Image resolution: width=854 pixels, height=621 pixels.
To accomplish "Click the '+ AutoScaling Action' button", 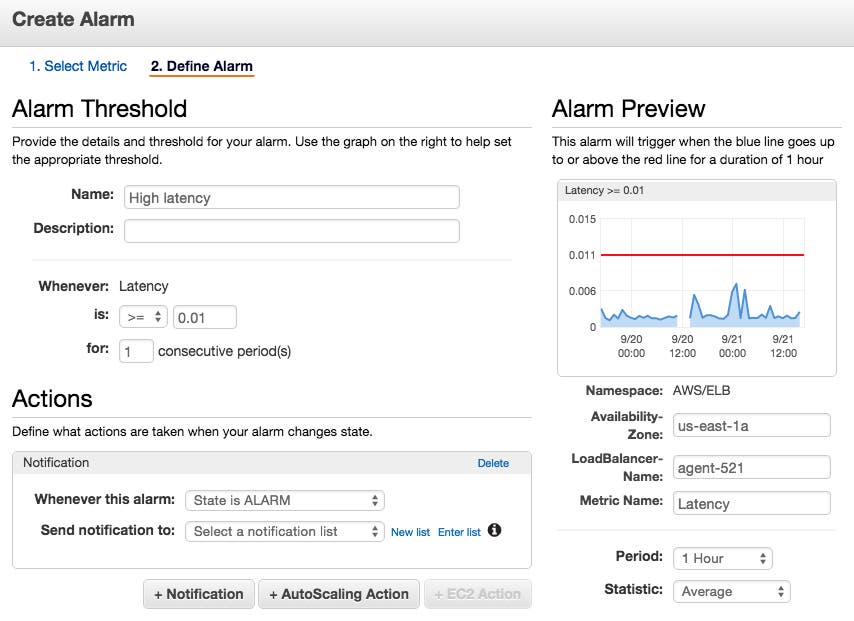I will 341,594.
